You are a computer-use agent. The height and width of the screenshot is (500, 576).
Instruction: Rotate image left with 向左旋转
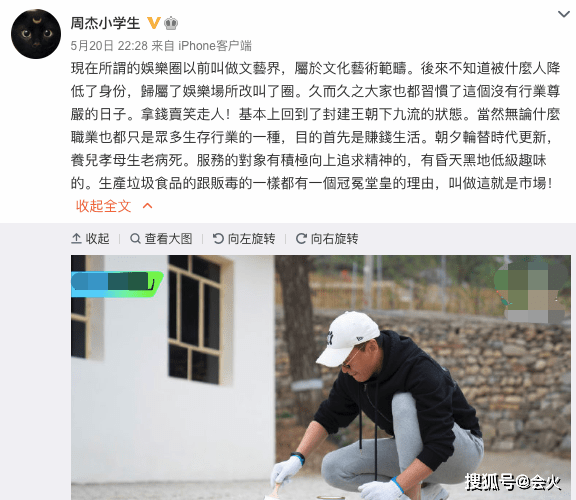pyautogui.click(x=244, y=238)
